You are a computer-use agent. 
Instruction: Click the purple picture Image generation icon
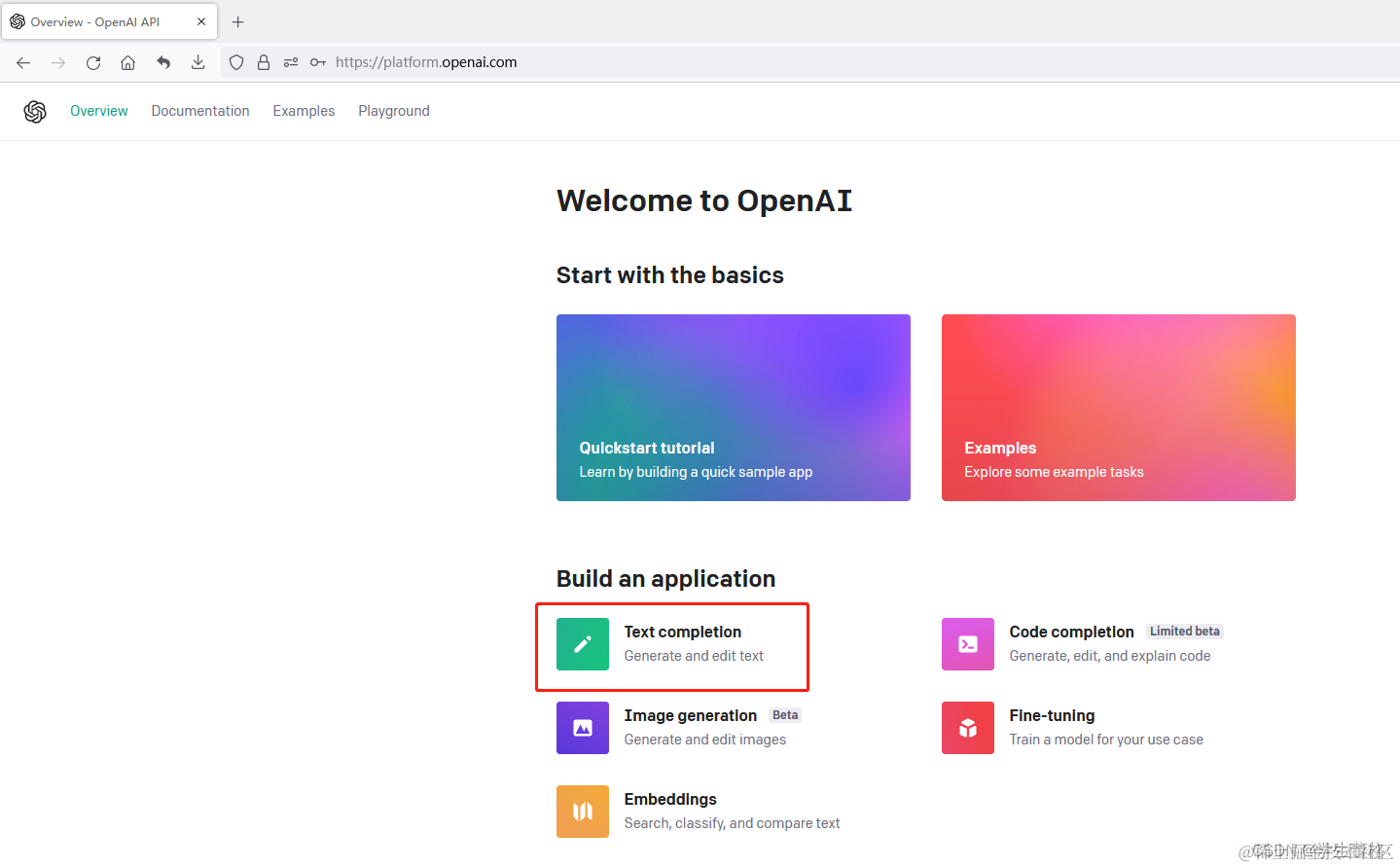pos(583,728)
